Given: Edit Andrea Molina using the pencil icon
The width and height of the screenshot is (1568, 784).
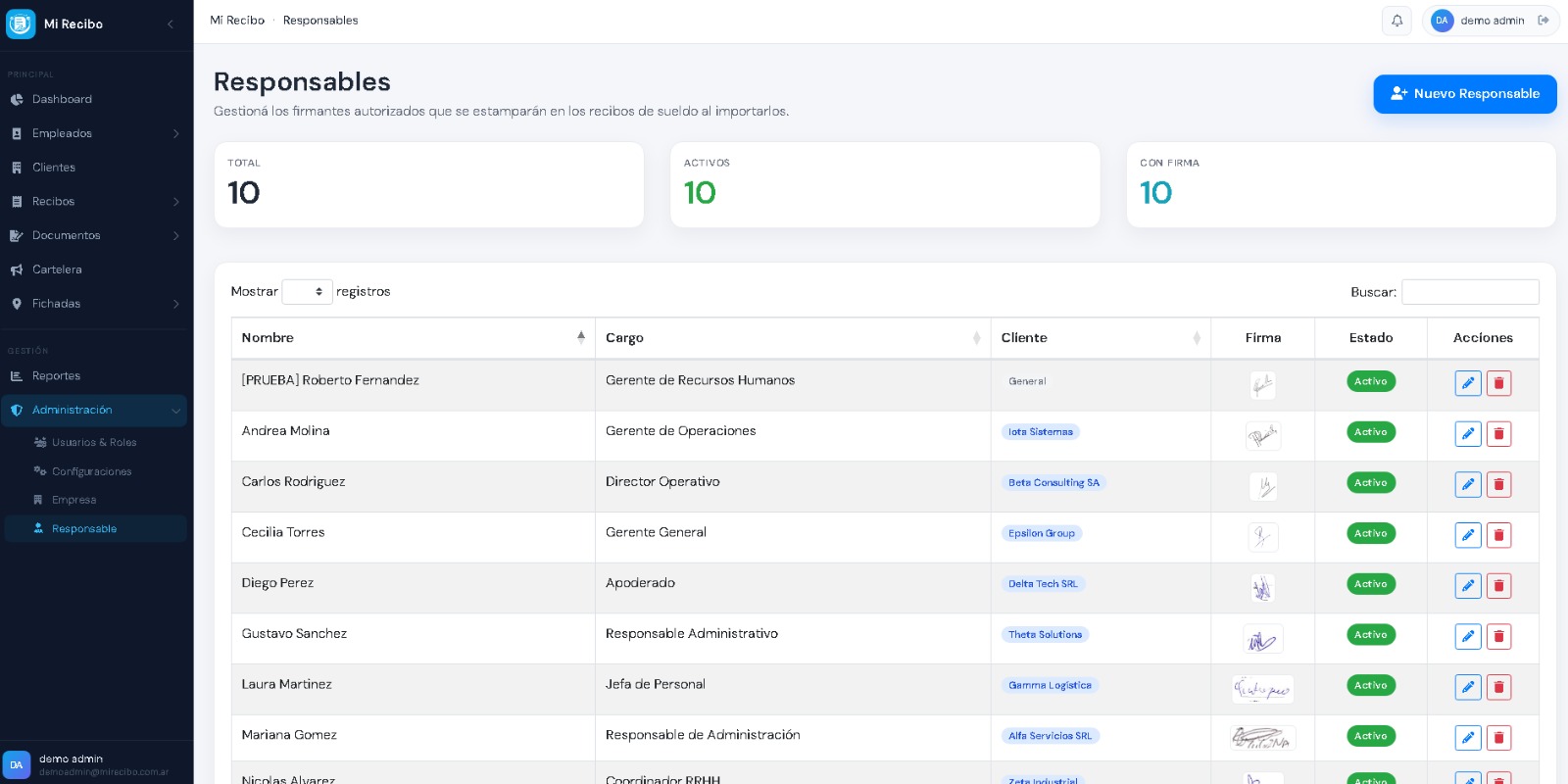Looking at the screenshot, I should (x=1467, y=433).
